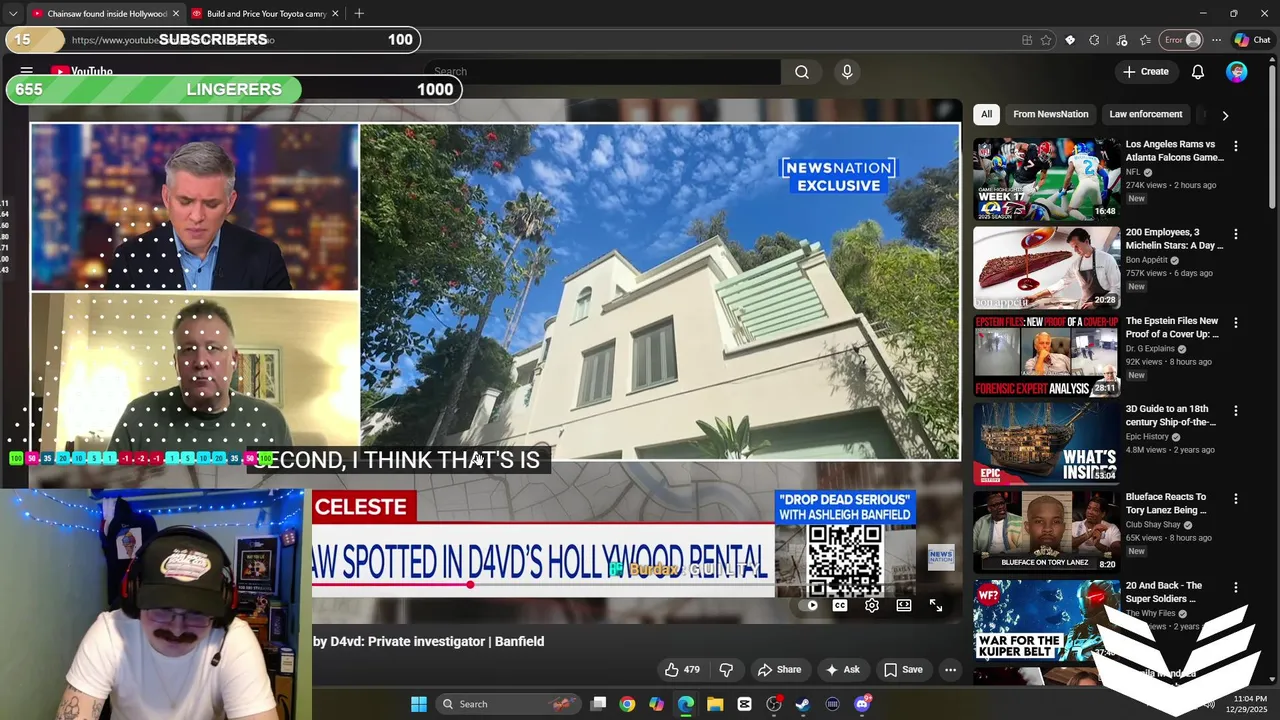Start voice search with microphone icon
The image size is (1280, 720).
847,72
